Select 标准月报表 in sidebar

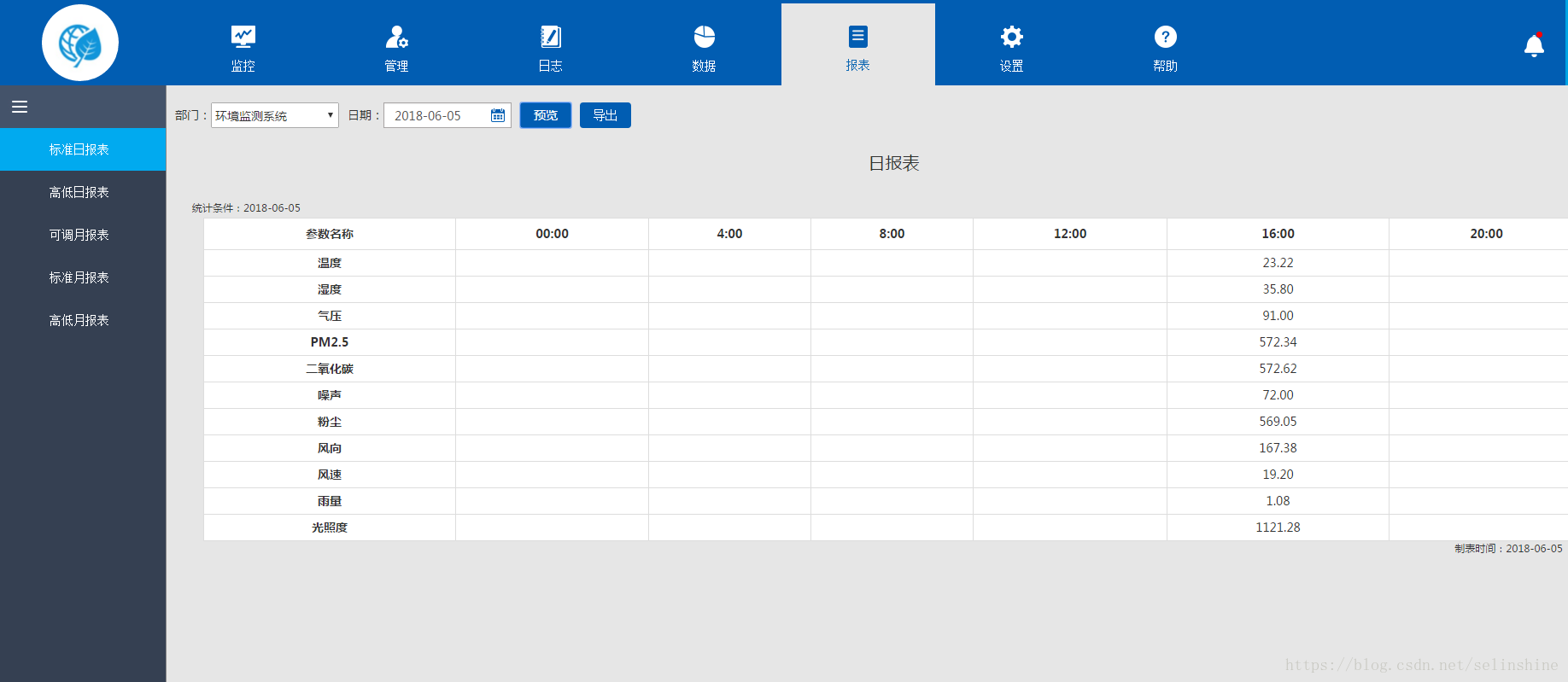coord(83,277)
